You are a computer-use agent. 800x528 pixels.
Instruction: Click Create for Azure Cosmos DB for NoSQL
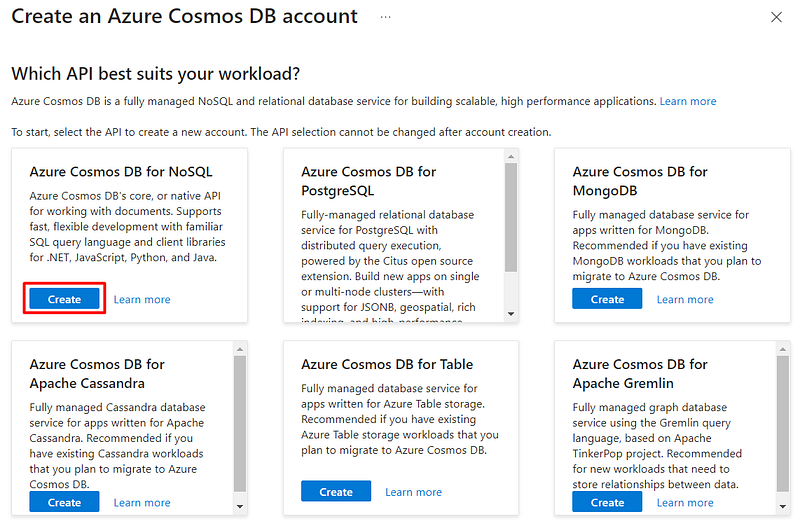65,299
